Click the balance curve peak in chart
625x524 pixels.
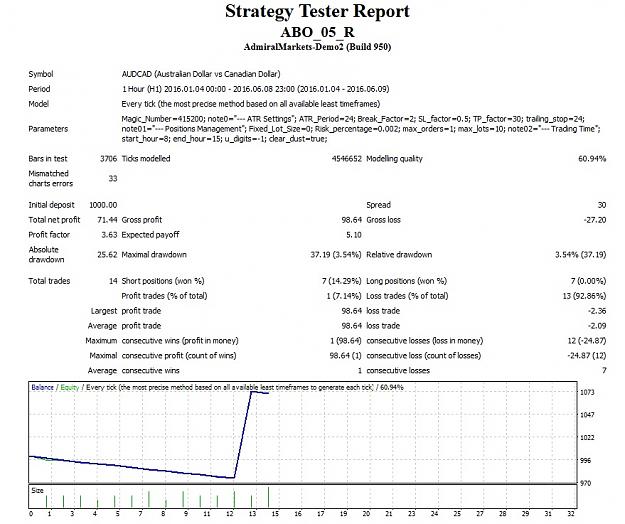coord(252,393)
